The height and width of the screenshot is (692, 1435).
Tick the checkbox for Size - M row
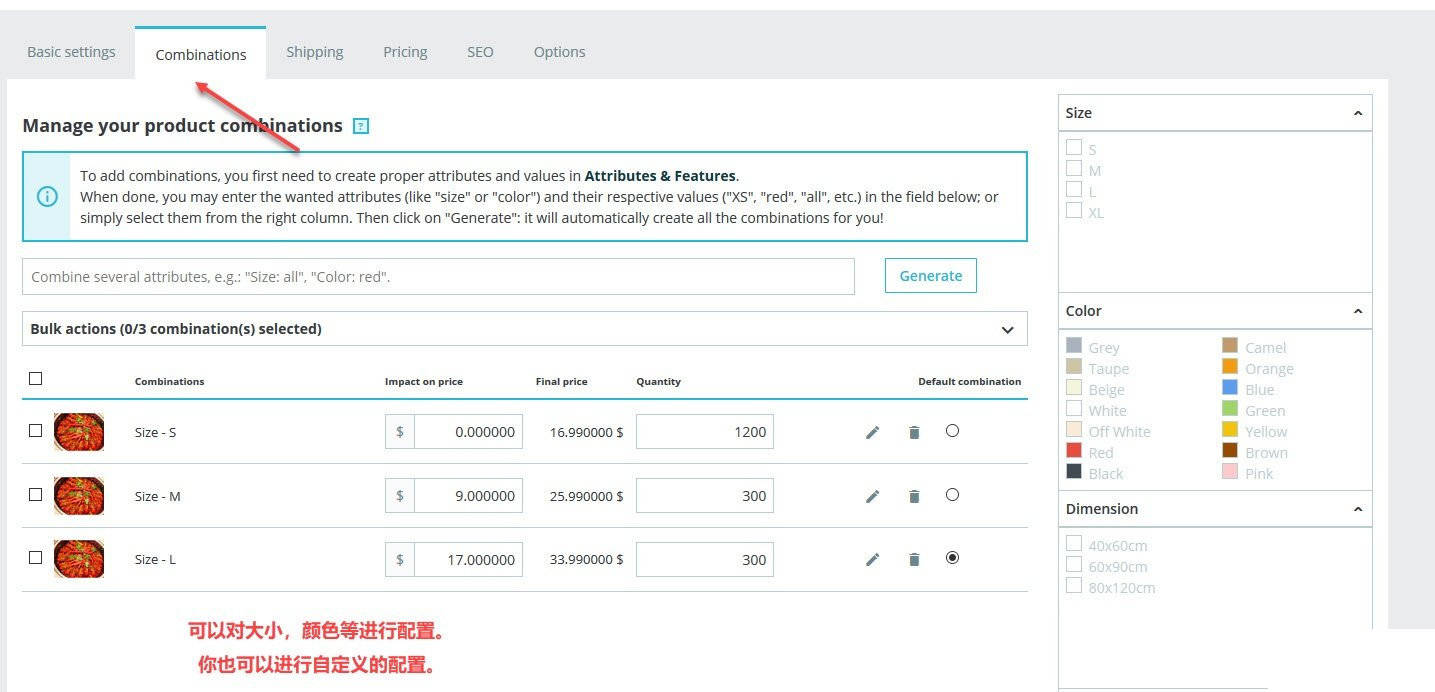(x=36, y=494)
